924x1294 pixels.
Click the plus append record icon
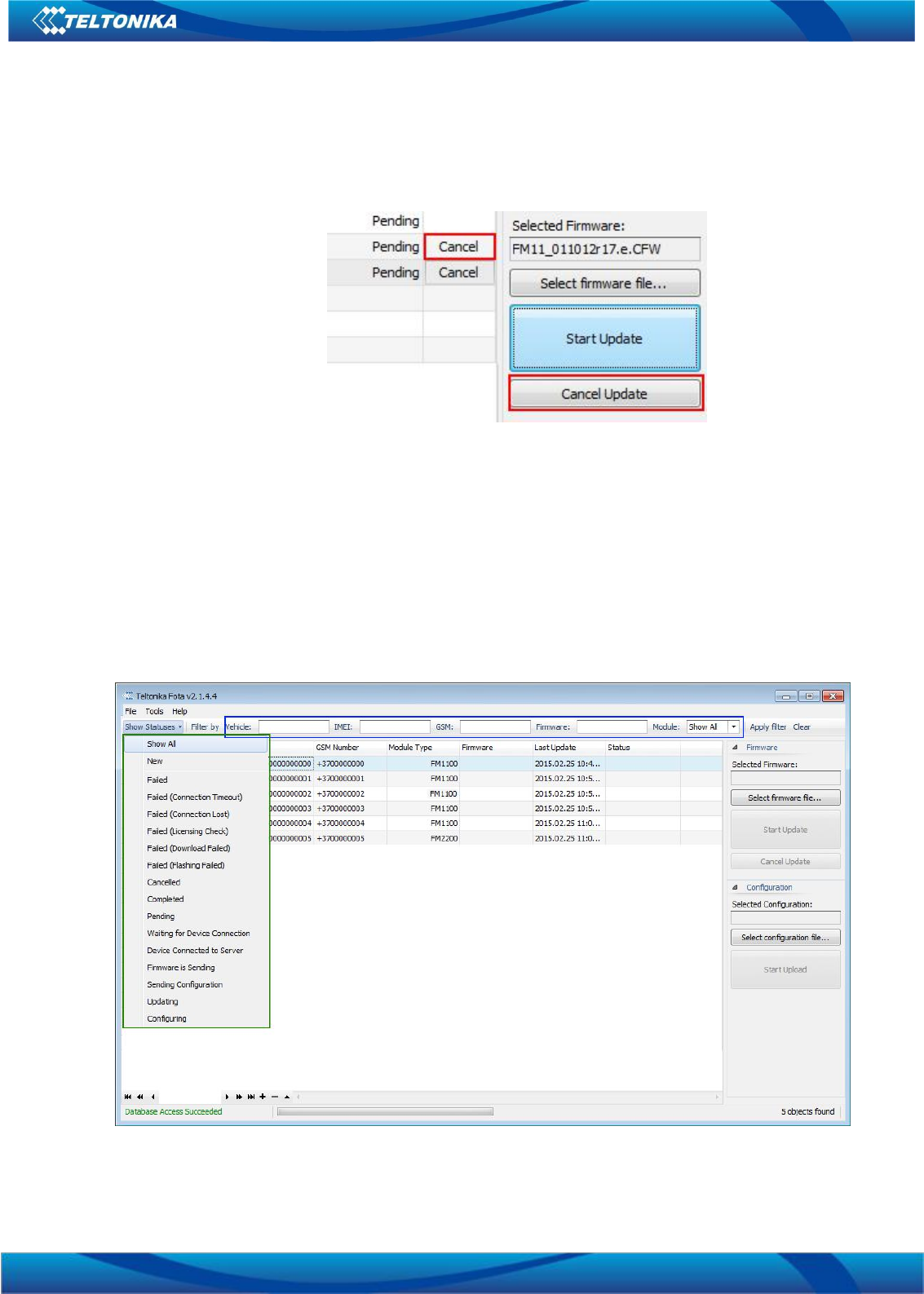(x=263, y=1097)
